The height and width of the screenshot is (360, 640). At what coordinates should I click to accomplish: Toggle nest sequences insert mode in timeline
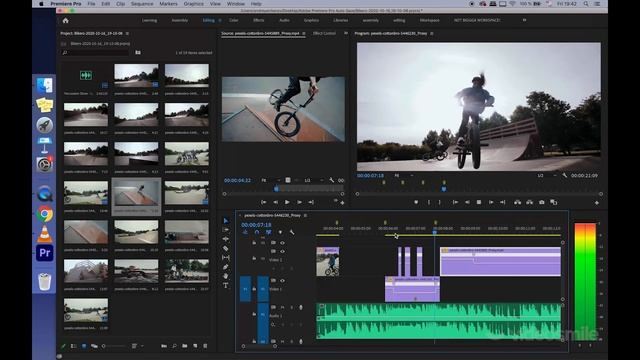point(245,232)
